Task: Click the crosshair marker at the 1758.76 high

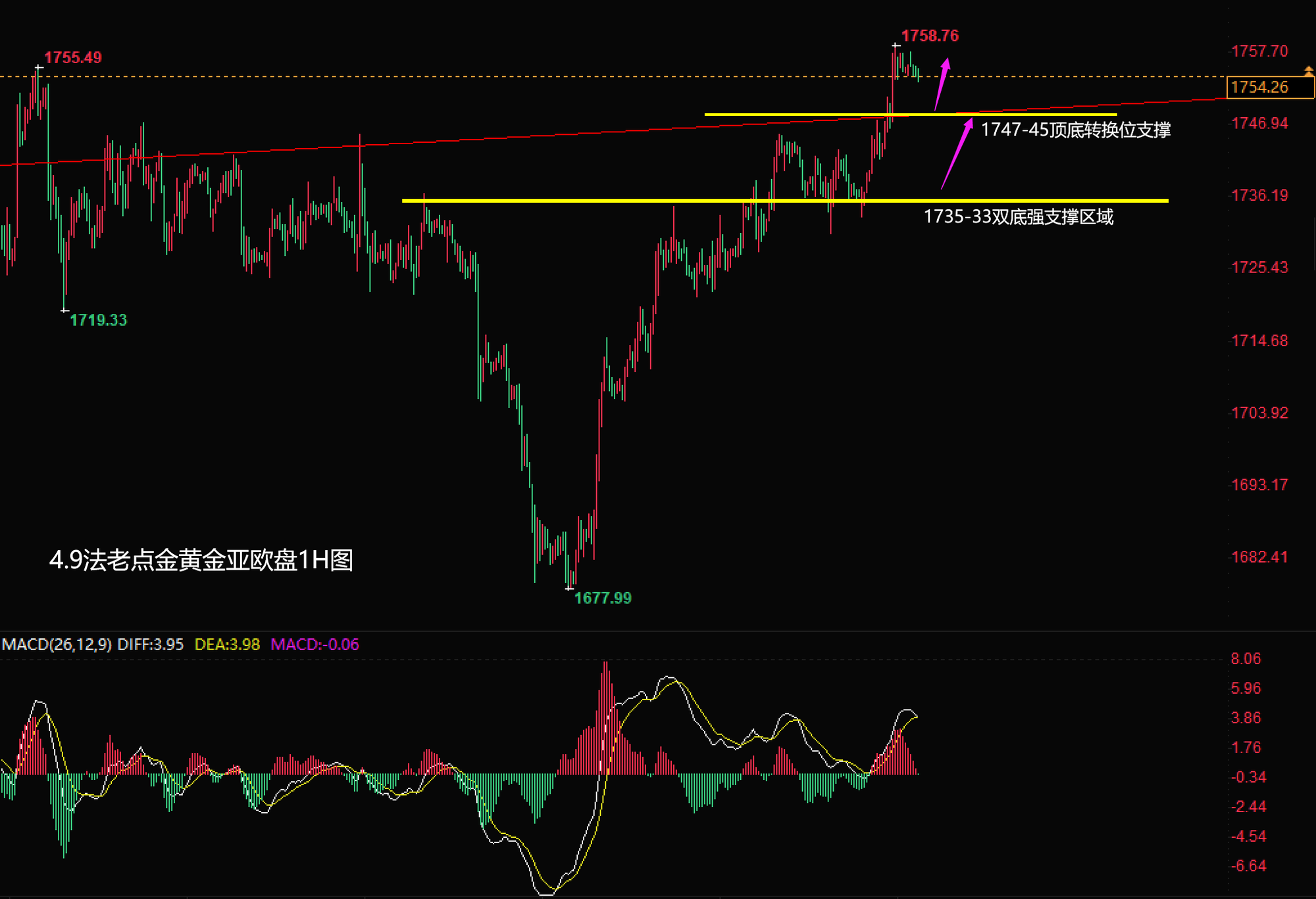Action: (x=896, y=45)
